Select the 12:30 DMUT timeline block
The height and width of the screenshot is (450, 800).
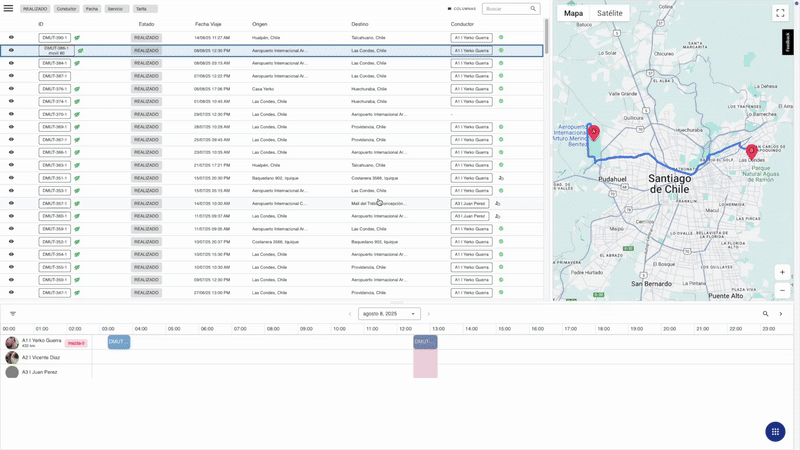pos(425,342)
